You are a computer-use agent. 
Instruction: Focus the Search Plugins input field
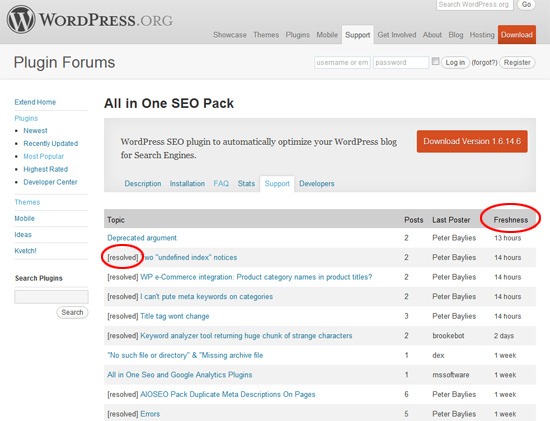(51, 297)
